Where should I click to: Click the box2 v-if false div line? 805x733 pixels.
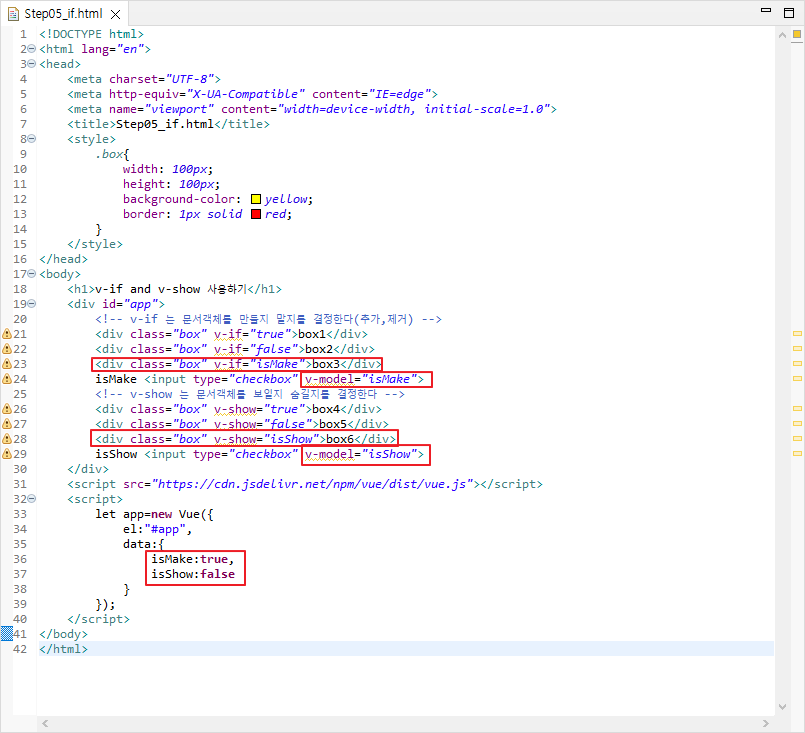click(235, 349)
